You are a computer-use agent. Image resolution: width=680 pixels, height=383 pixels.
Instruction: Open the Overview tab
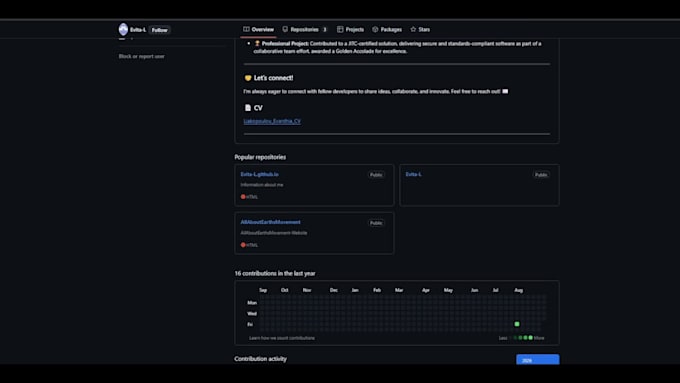click(258, 29)
